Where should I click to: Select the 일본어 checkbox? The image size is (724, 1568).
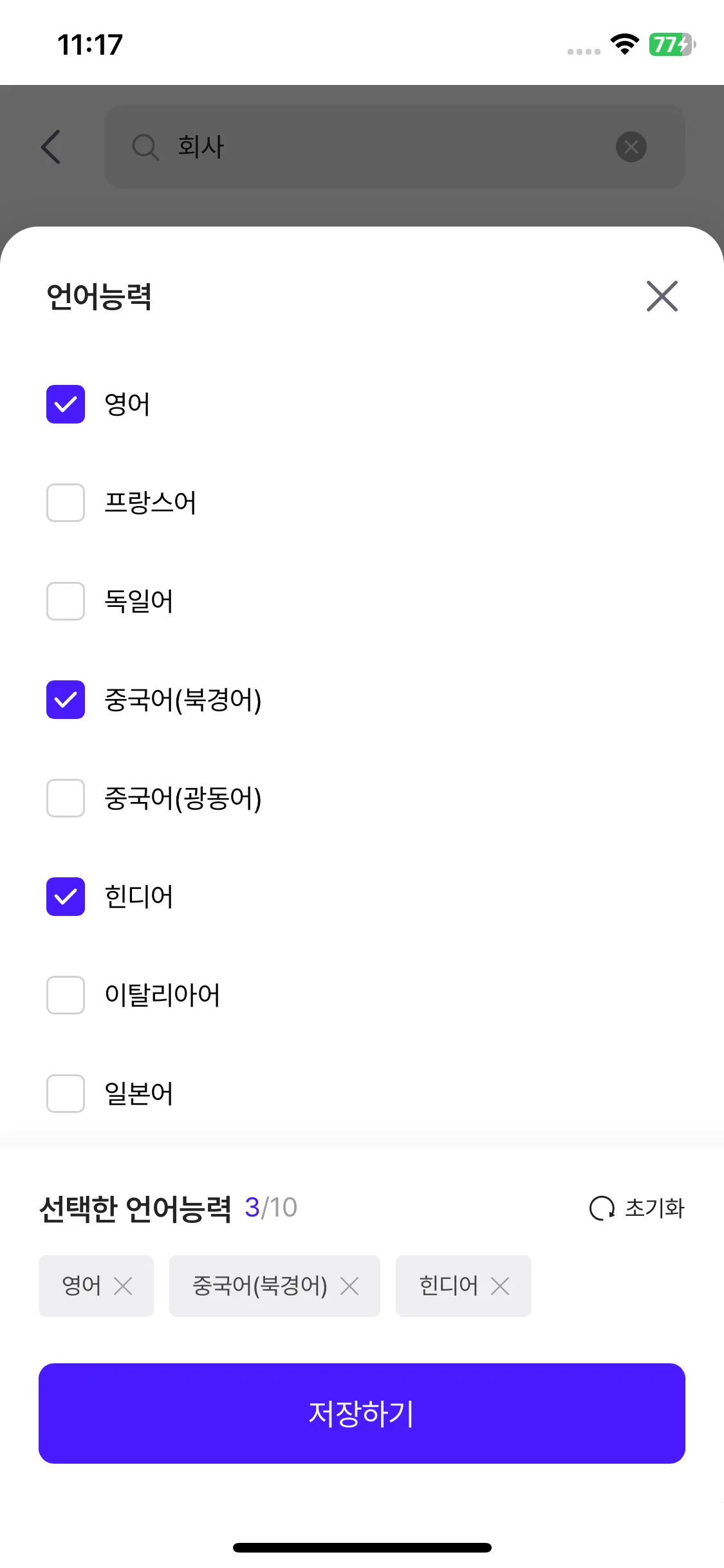tap(66, 1094)
